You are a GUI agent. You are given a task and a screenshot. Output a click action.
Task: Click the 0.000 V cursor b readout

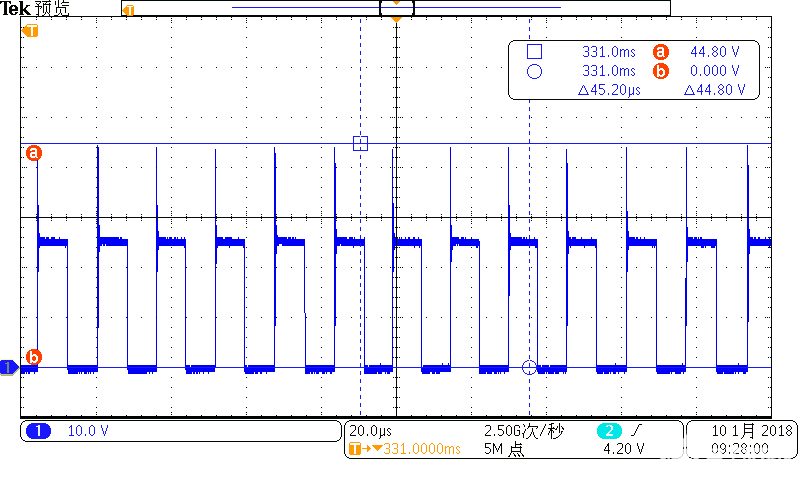pos(715,71)
